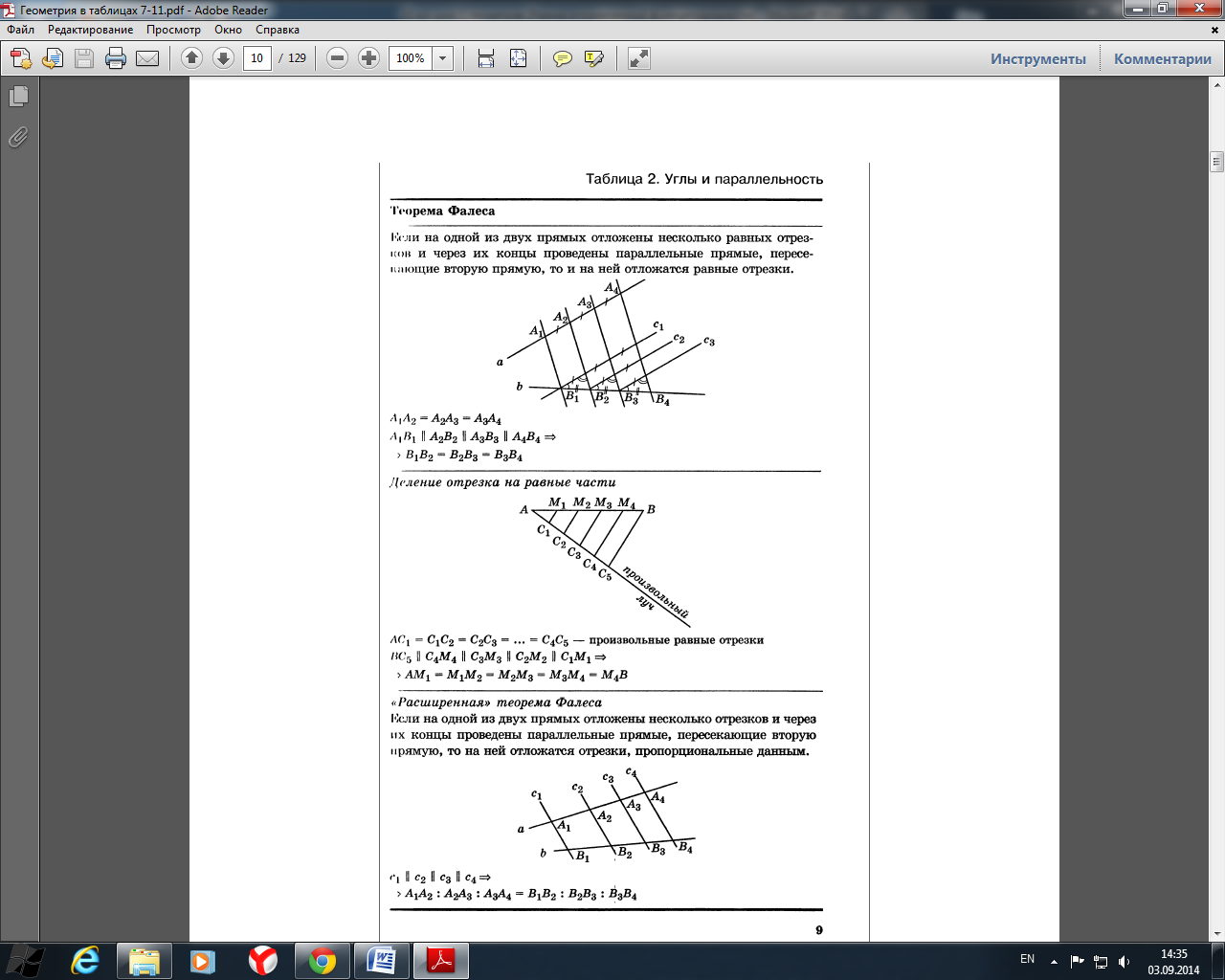Click text Деление отрезка на равные части
Viewport: 1225px width, 980px height.
502,482
